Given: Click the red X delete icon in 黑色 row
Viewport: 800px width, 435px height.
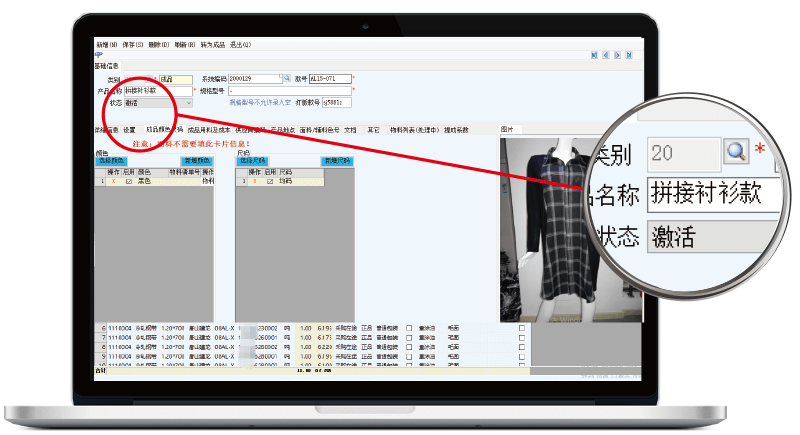Looking at the screenshot, I should click(113, 181).
